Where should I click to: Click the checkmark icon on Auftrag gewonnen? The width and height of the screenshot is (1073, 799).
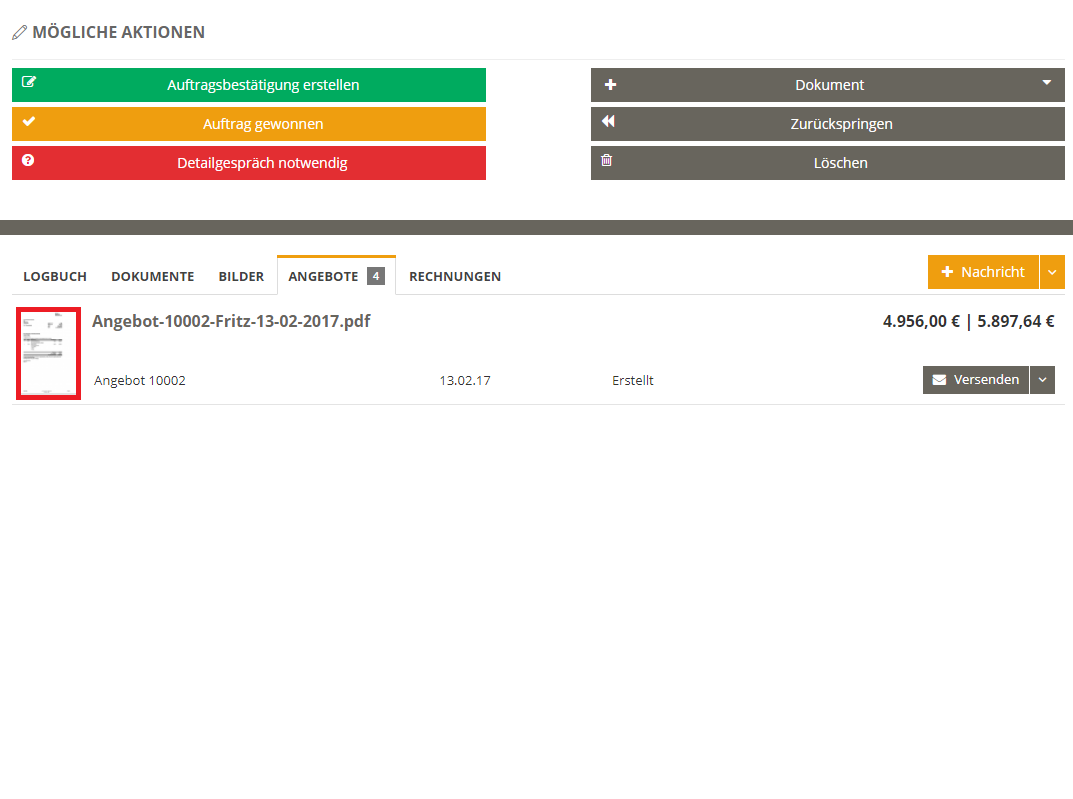29,121
